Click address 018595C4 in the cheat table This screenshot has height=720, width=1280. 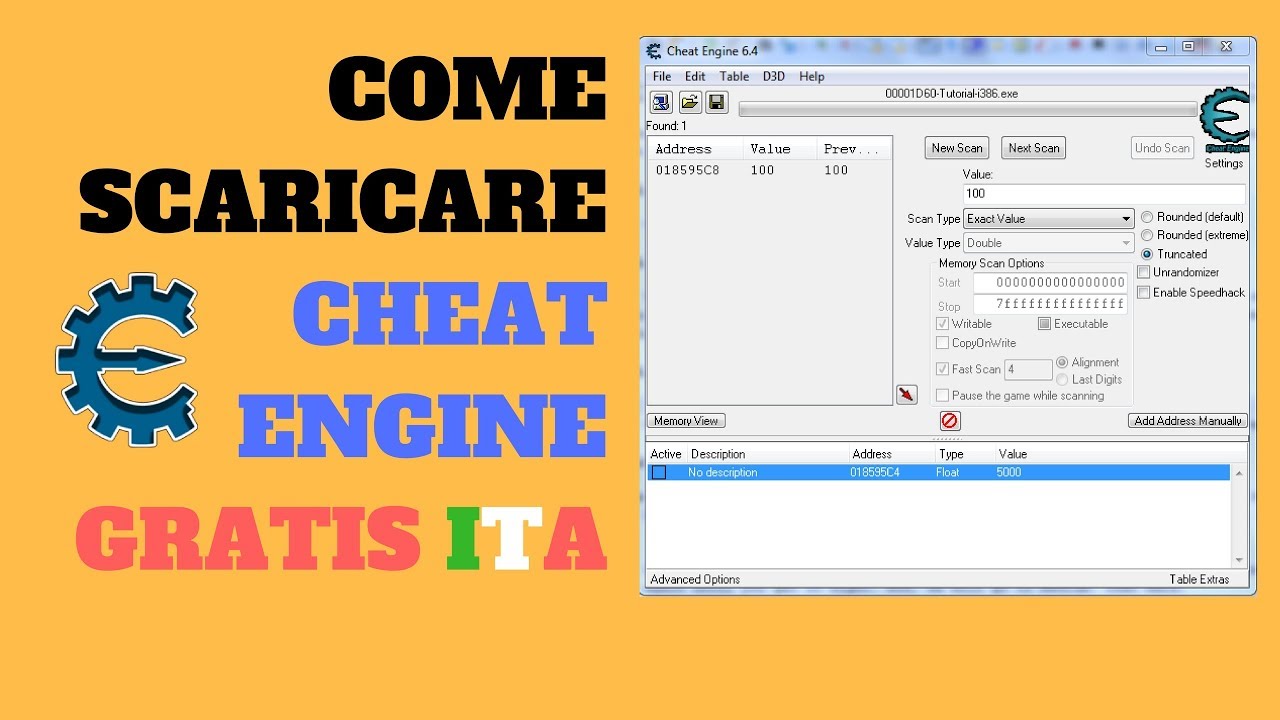coord(875,472)
